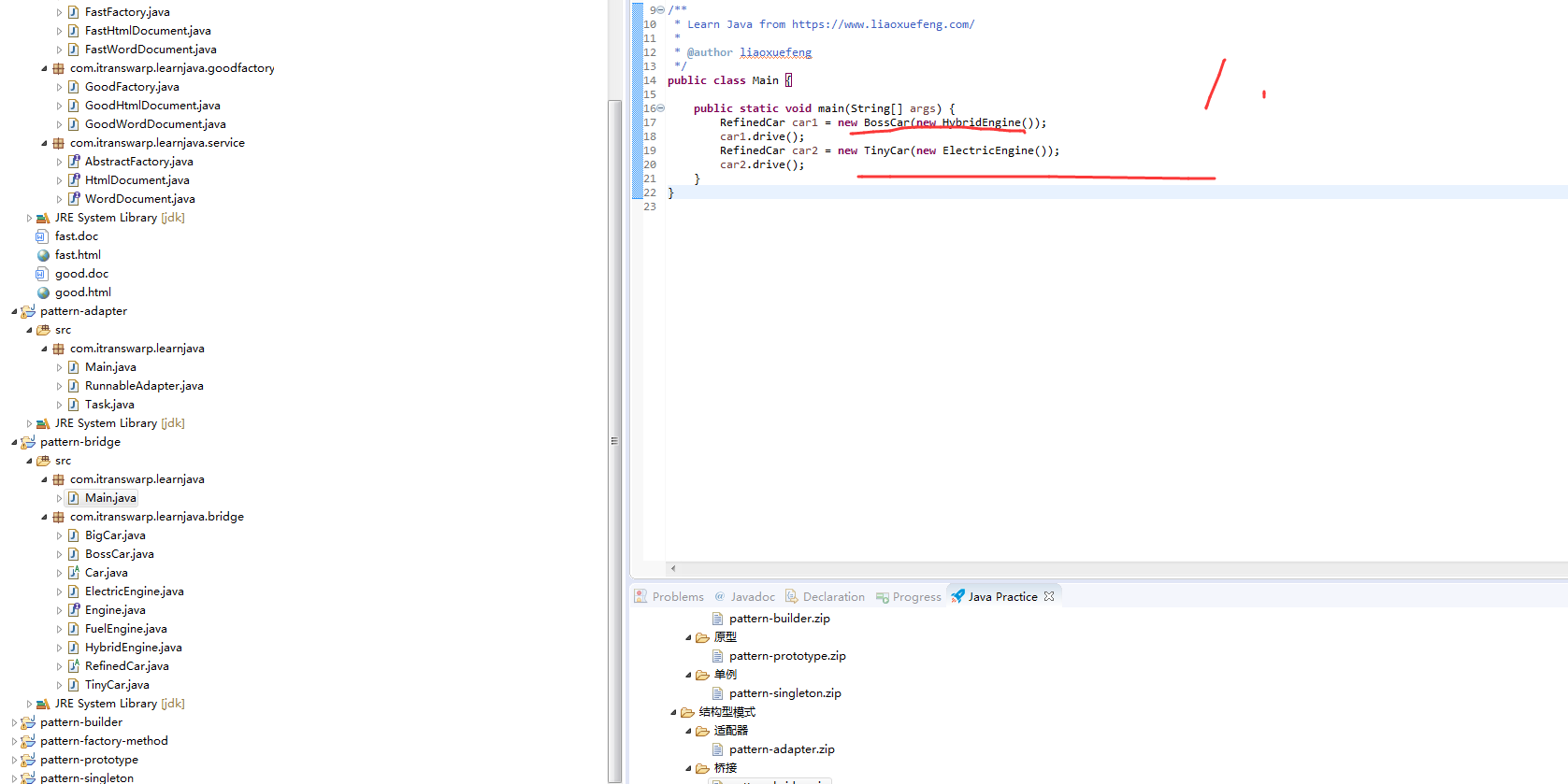Click the GoodFactory.java file icon
Viewport: 1568px width, 784px height.
[x=73, y=87]
